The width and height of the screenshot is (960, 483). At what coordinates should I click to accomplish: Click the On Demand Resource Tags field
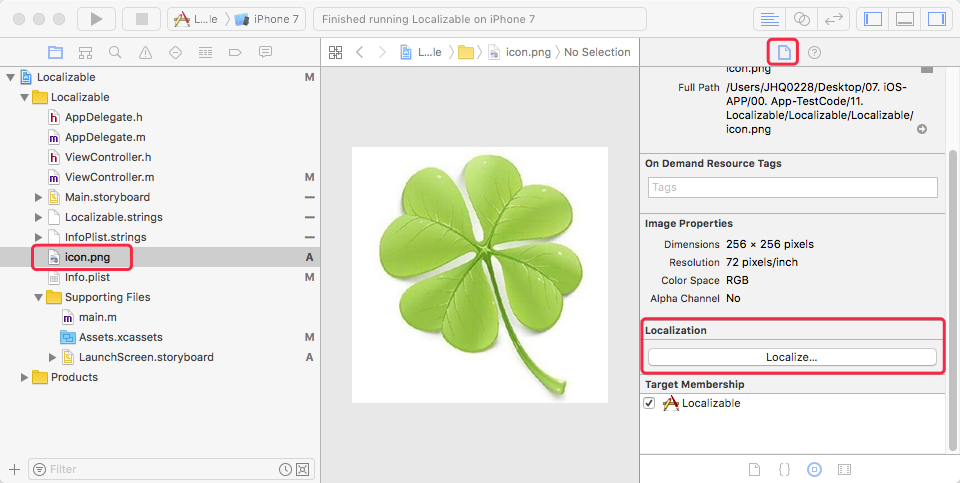click(x=792, y=187)
